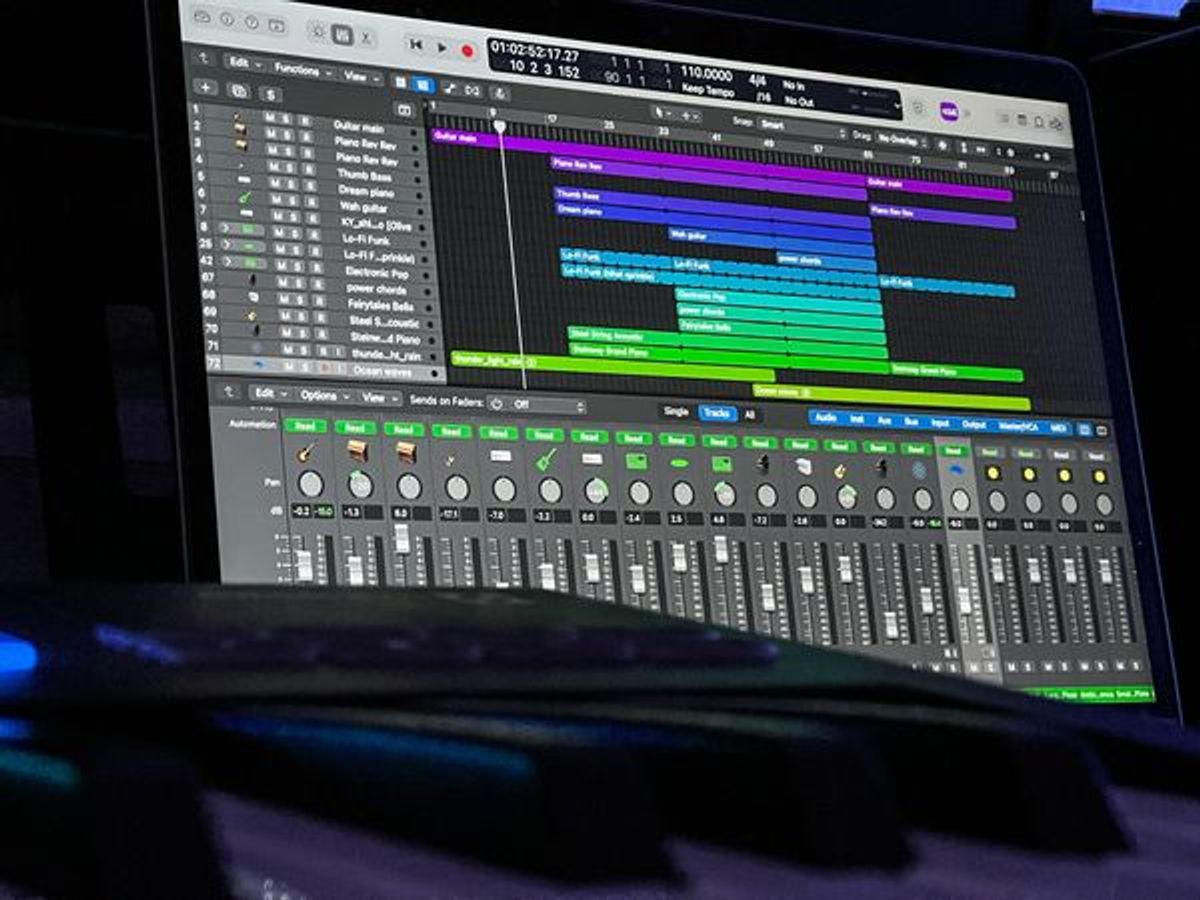Image resolution: width=1200 pixels, height=900 pixels.
Task: Open the Keep Tempo dropdown in LCD
Action: 708,90
